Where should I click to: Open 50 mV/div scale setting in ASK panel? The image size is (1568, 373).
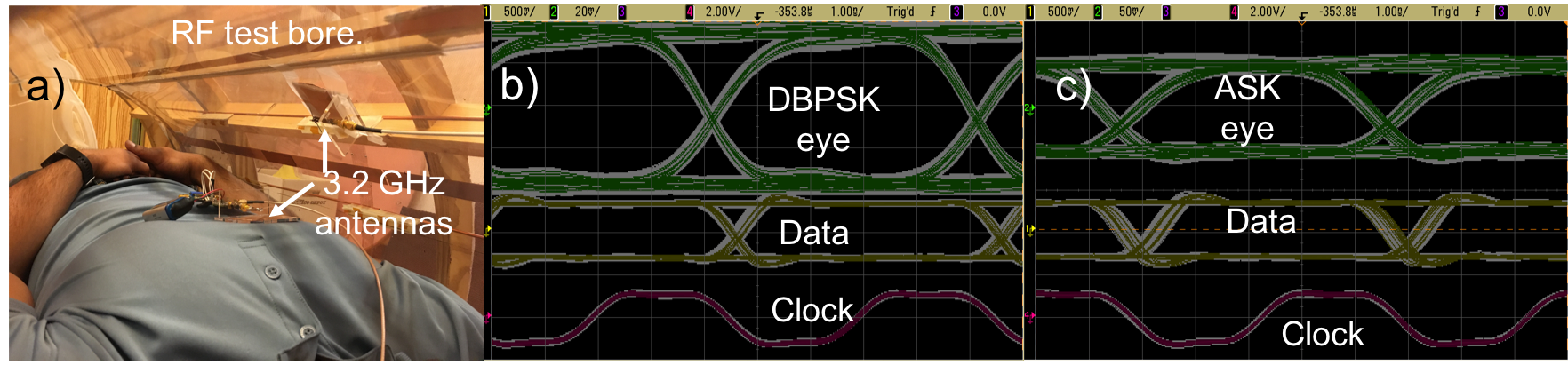point(1131,12)
